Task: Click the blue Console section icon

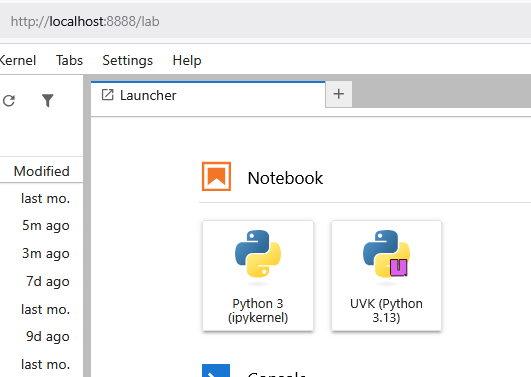Action: [x=216, y=371]
